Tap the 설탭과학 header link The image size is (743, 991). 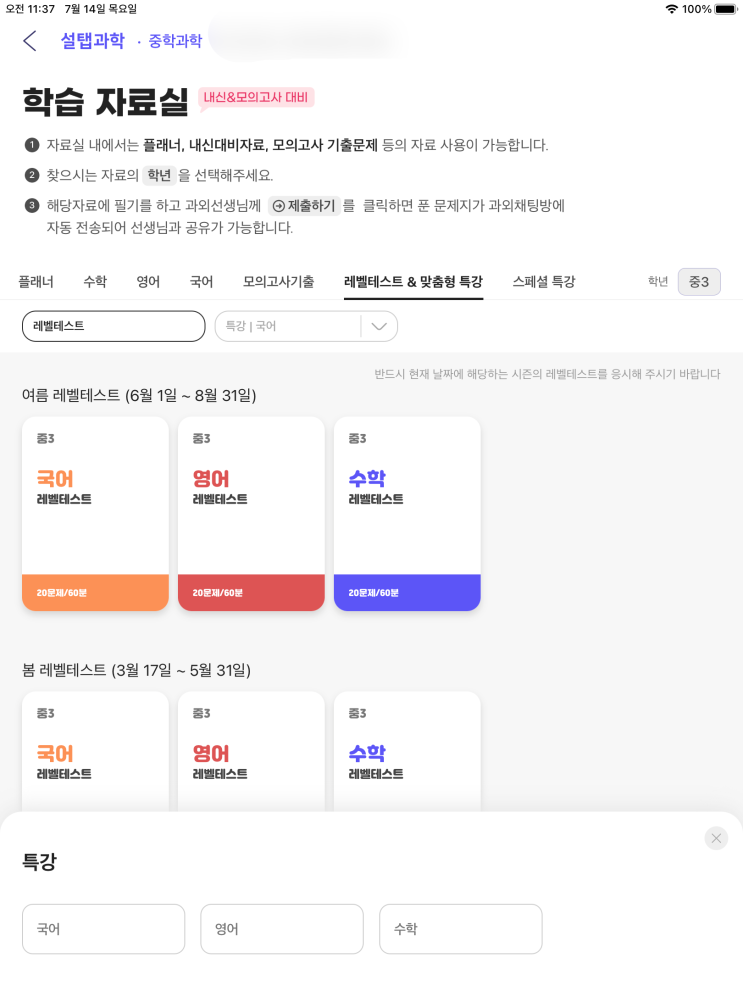92,41
